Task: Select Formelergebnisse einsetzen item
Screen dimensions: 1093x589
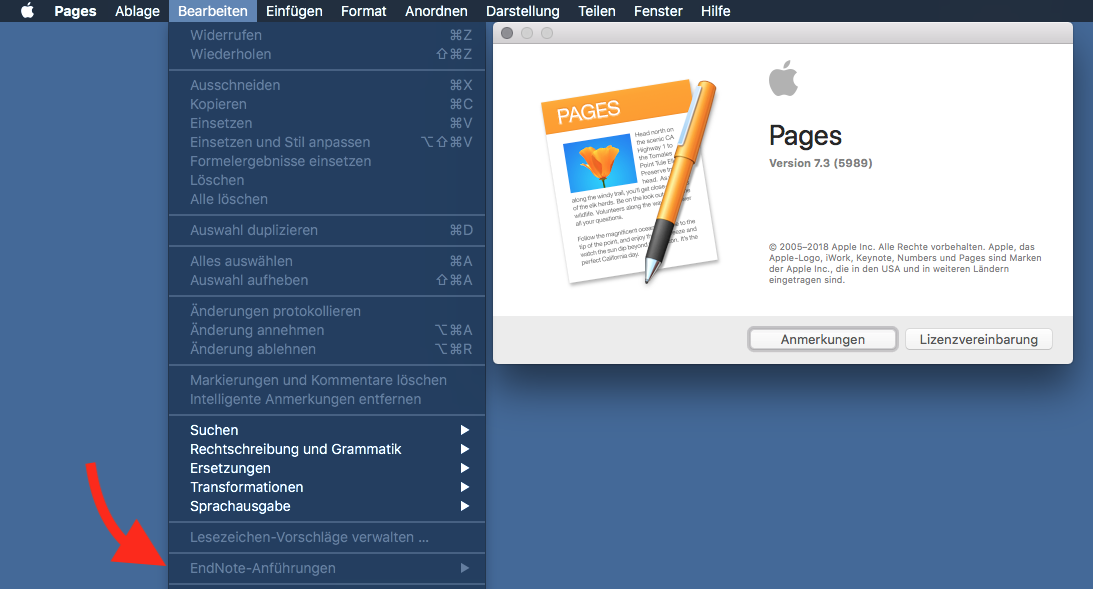Action: point(327,161)
